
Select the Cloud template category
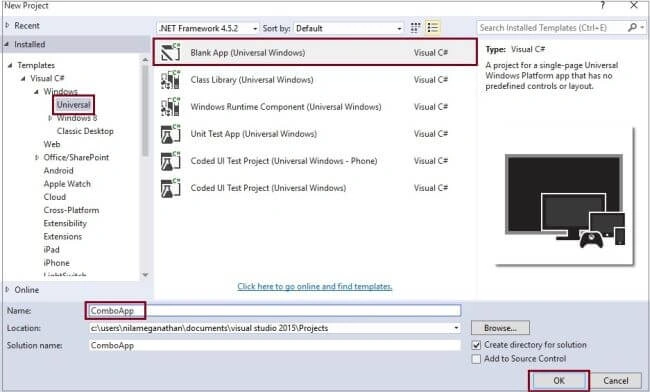click(x=55, y=197)
